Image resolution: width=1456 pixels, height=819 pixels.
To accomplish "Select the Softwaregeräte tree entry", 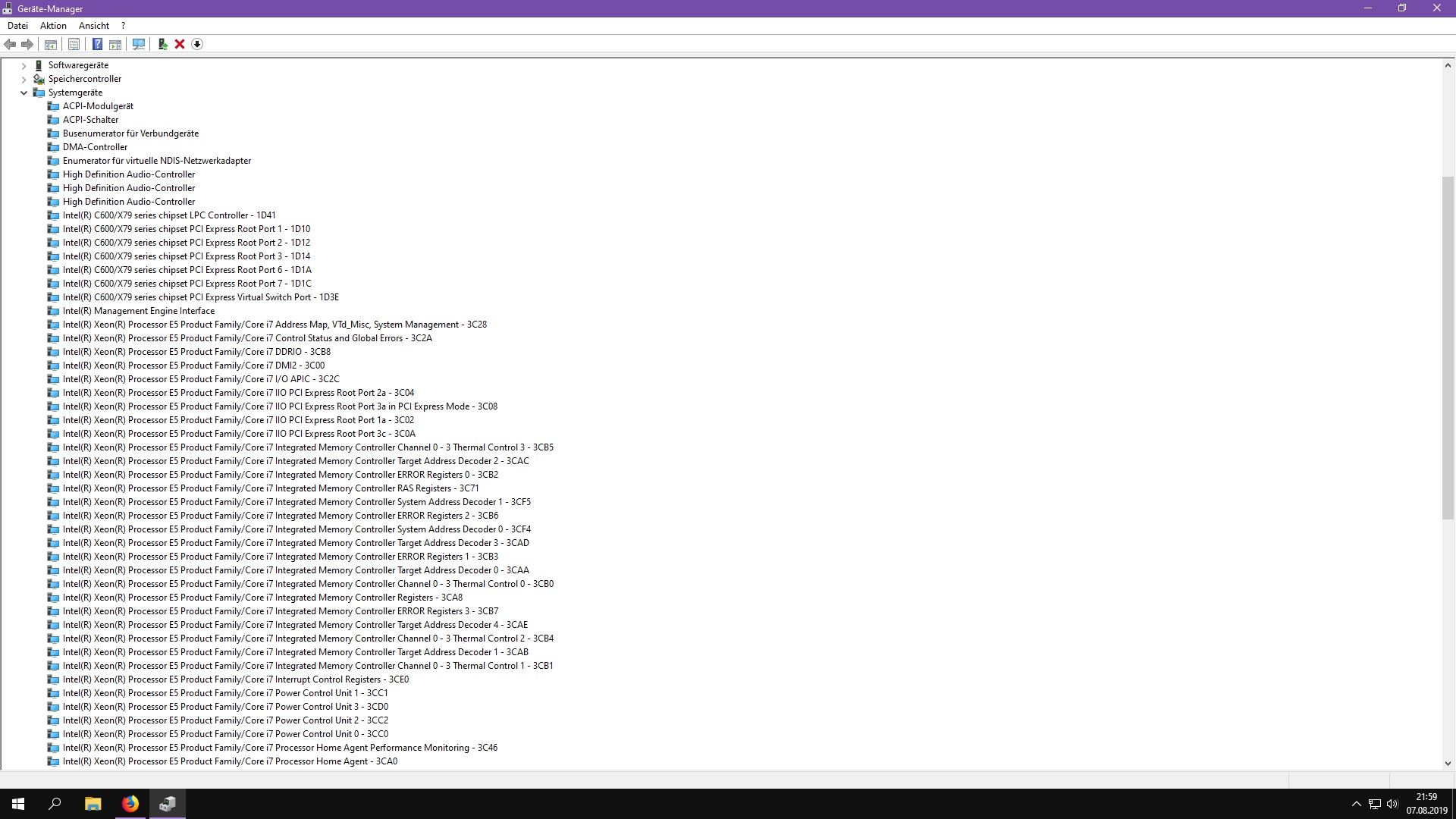I will [x=78, y=65].
